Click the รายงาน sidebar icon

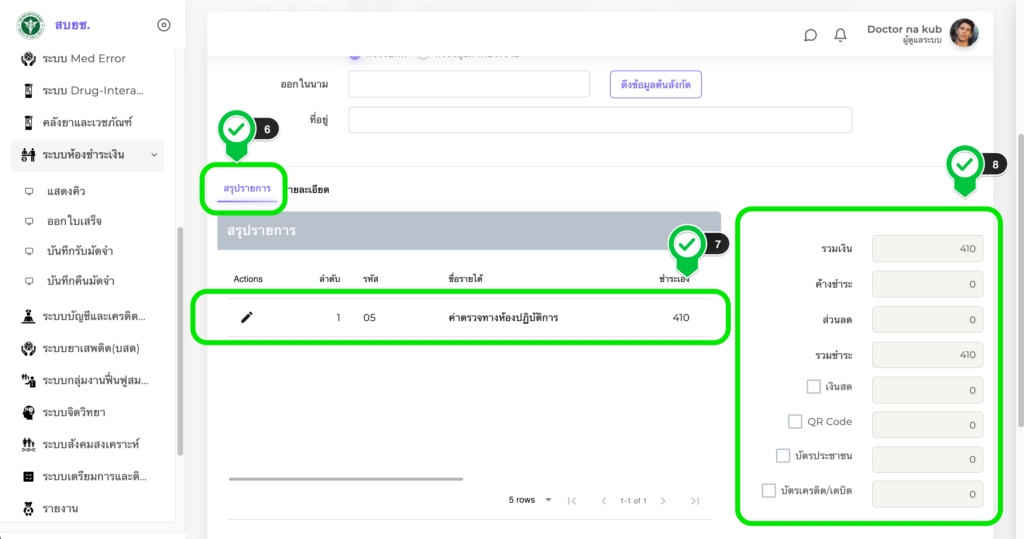tap(29, 509)
